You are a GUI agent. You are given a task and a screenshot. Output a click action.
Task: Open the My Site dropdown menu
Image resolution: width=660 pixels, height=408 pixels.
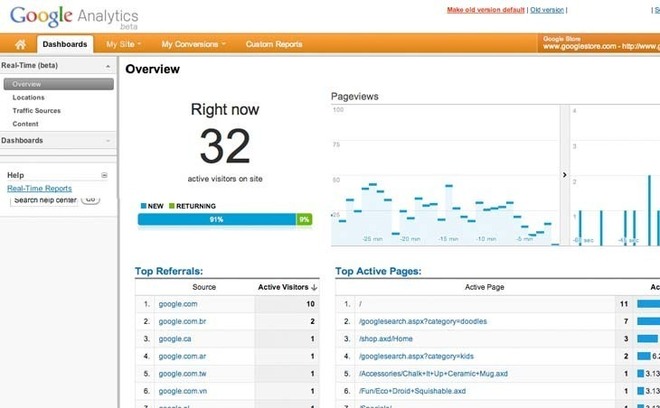[123, 44]
